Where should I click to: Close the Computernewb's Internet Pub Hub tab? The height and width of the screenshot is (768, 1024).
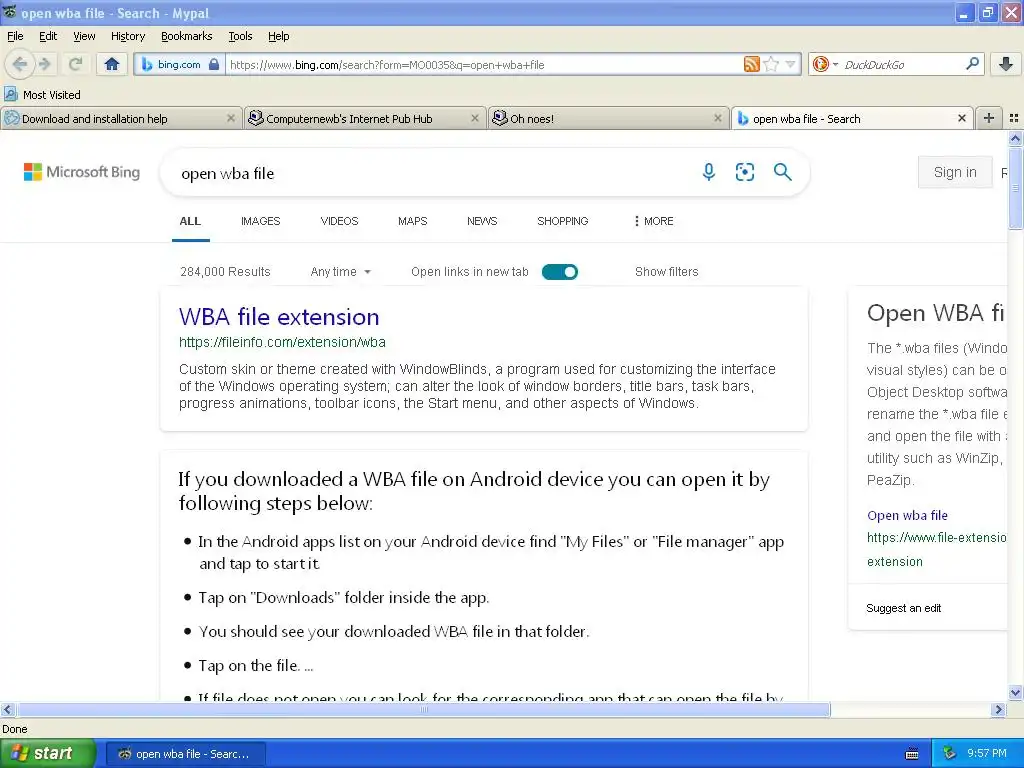475,118
